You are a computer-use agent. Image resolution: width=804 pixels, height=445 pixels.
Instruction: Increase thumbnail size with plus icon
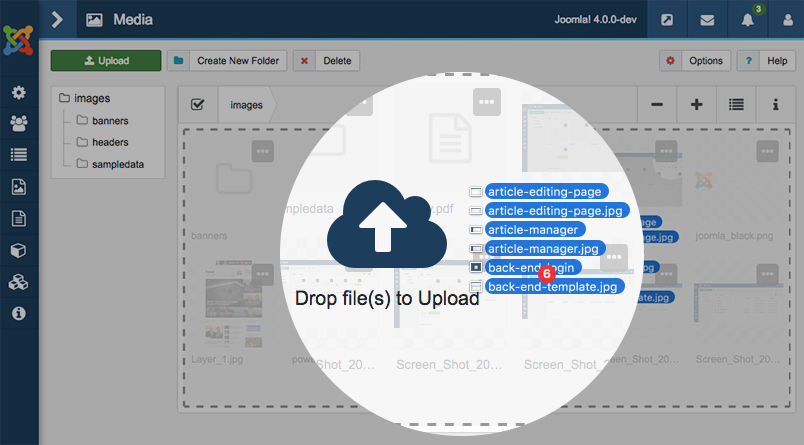pyautogui.click(x=696, y=104)
